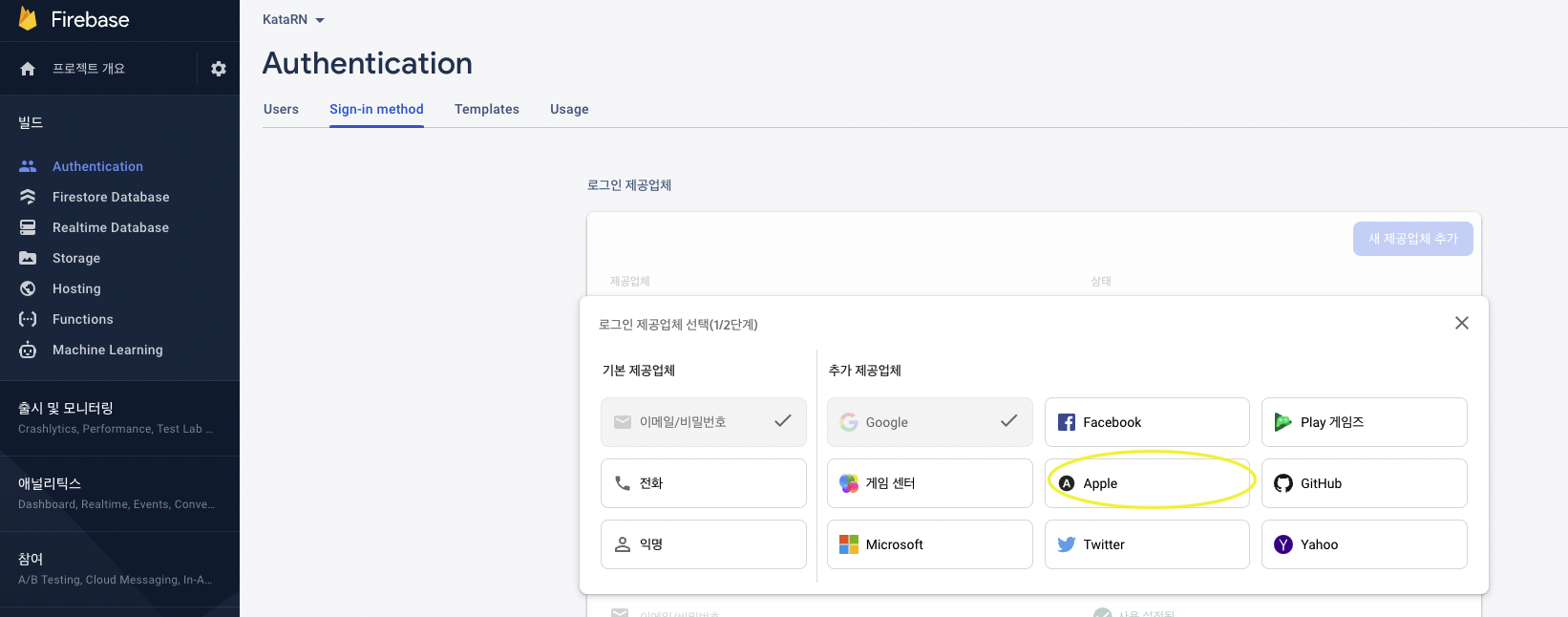This screenshot has height=617, width=1568.
Task: Click the Hosting globe icon
Action: 28,288
